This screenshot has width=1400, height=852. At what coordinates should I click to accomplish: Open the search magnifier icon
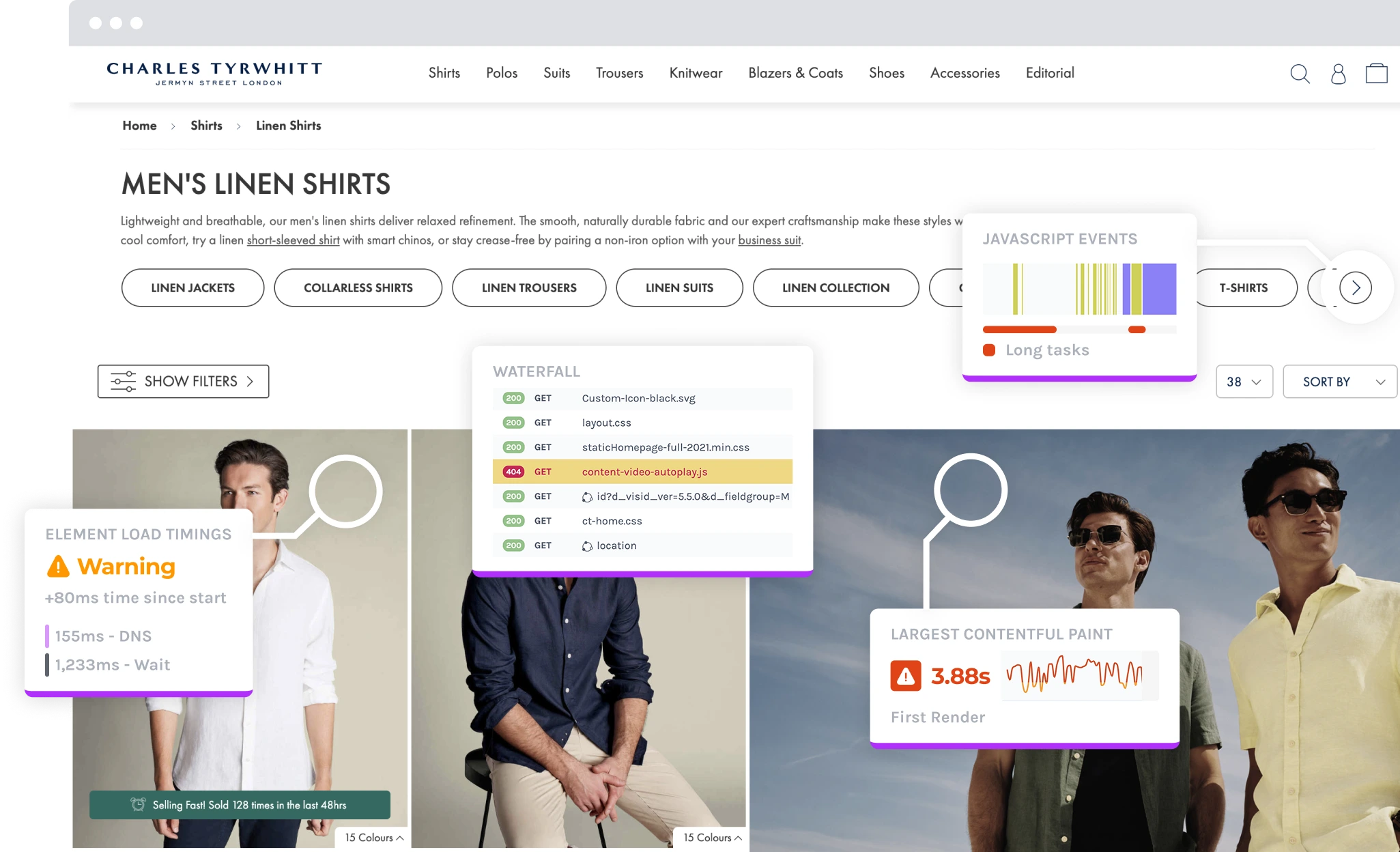(1300, 74)
